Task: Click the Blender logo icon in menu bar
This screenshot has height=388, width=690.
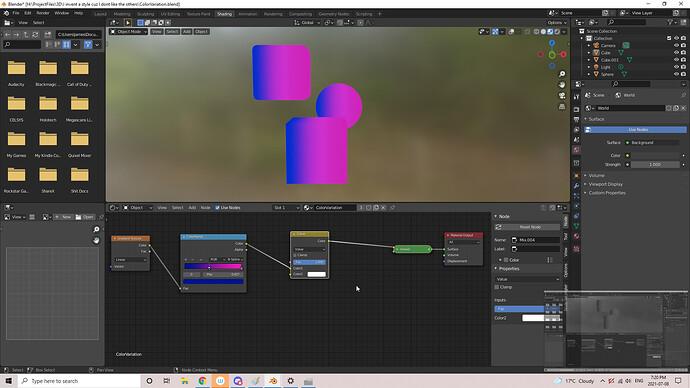Action: 6,13
